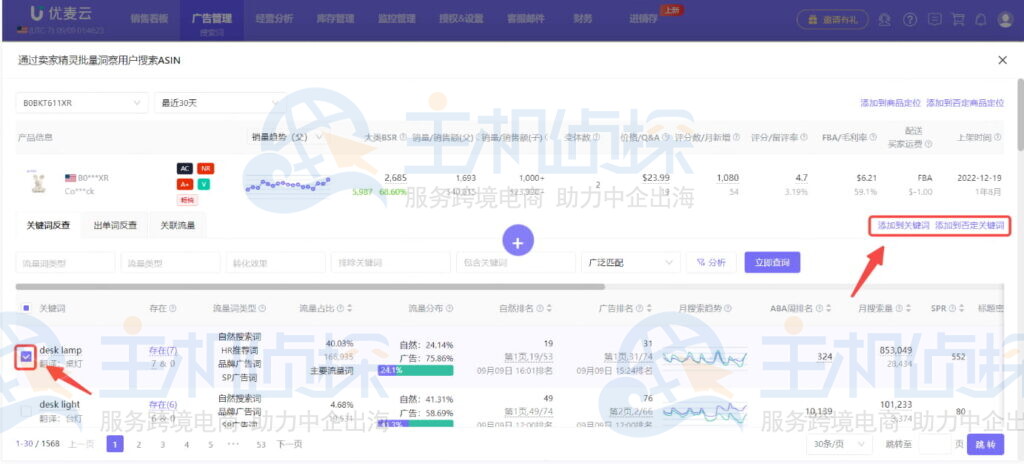Open the help question mark icon
1024x464 pixels.
tap(910, 20)
